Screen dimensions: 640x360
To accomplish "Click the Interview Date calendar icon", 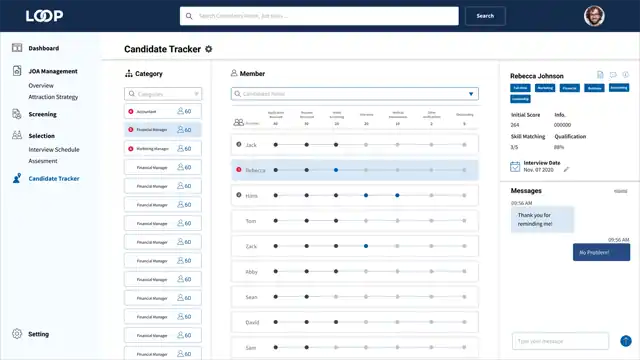I will pos(515,166).
